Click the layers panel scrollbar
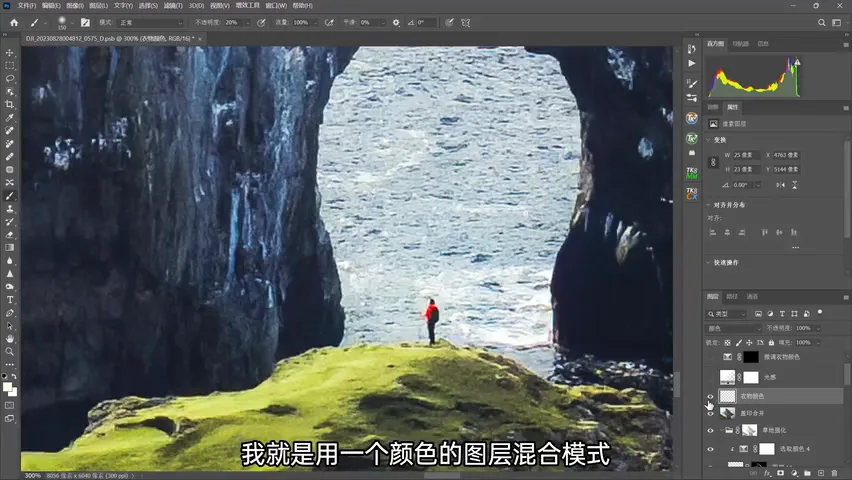The width and height of the screenshot is (852, 480). pyautogui.click(x=847, y=375)
